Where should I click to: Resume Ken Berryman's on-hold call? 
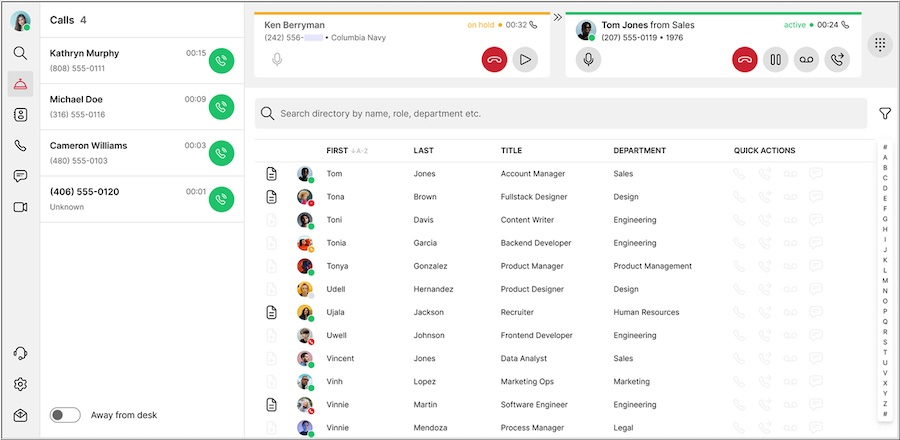525,60
